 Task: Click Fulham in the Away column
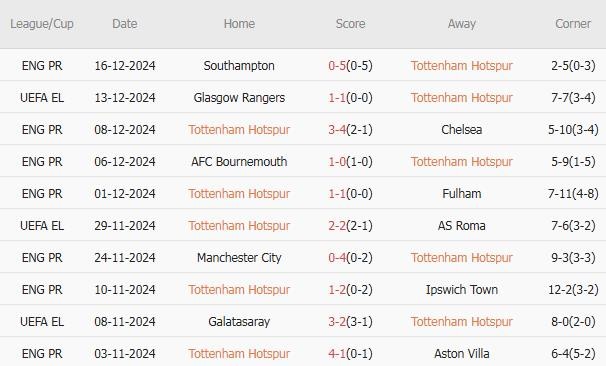coord(461,194)
